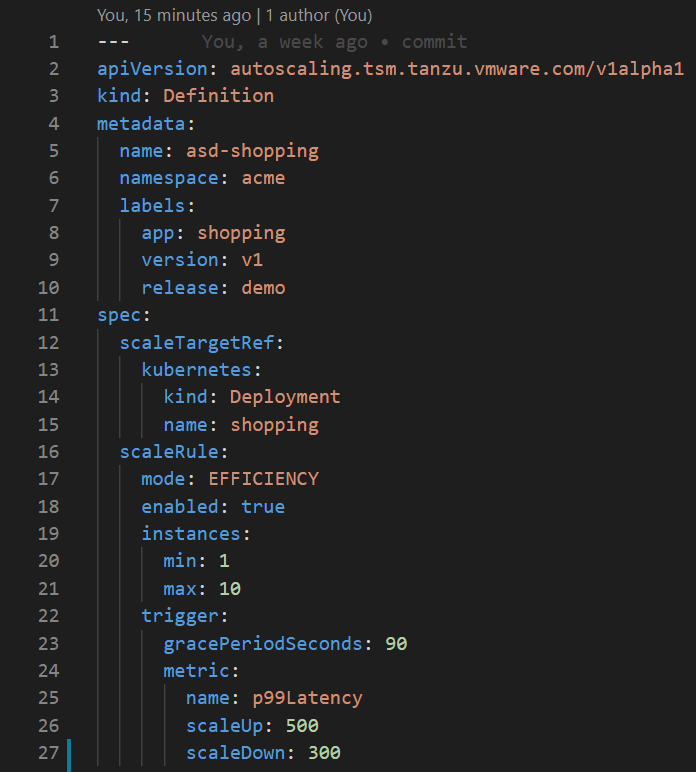The width and height of the screenshot is (696, 772).
Task: Click line number 1 in the gutter
Action: tap(53, 42)
